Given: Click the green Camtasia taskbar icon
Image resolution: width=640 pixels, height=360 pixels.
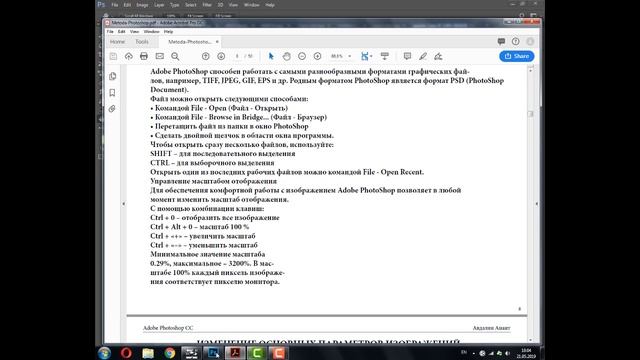Looking at the screenshot, I should click(257, 353).
